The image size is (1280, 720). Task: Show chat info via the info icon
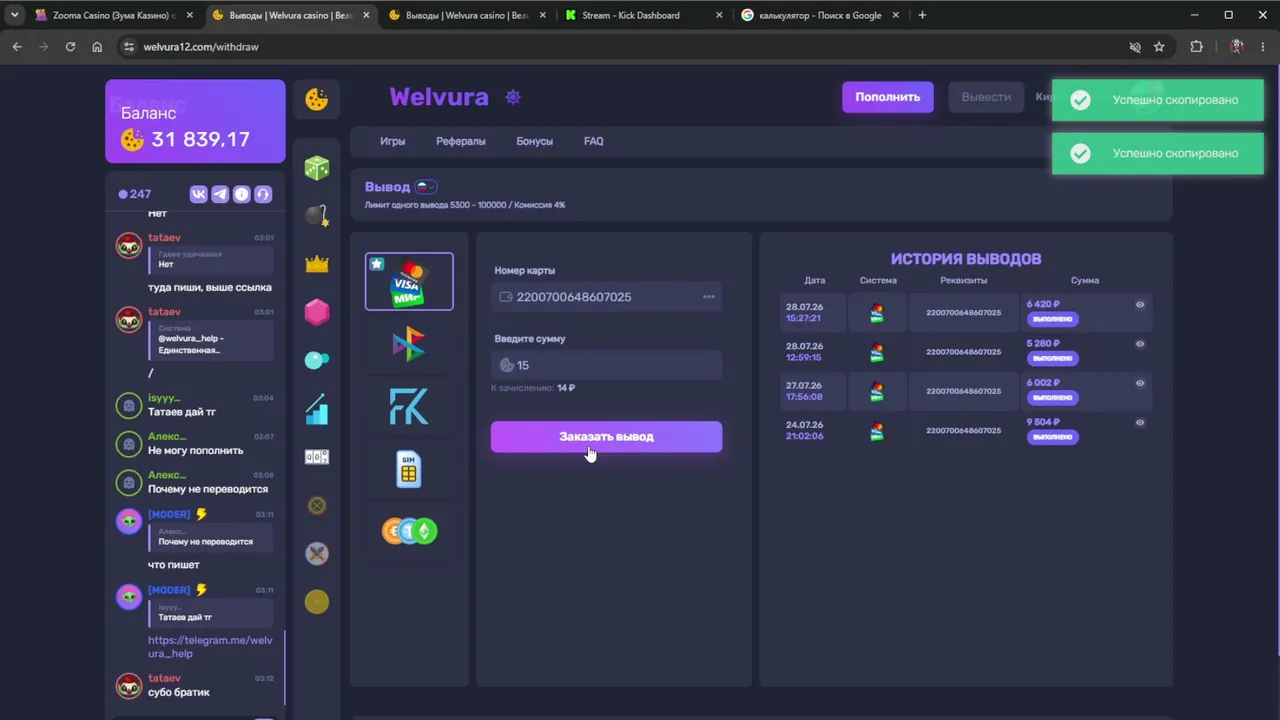[x=241, y=194]
